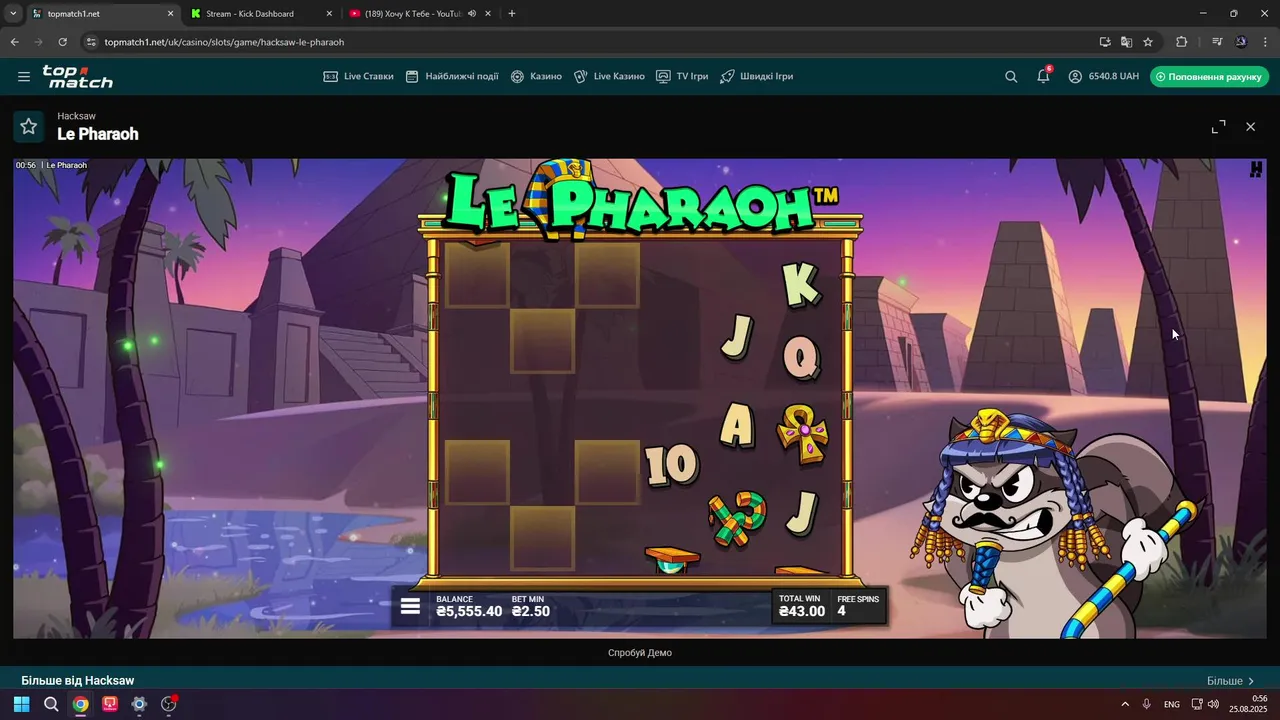Viewport: 1280px width, 720px height.
Task: Bookmark this page star icon
Action: [1148, 42]
